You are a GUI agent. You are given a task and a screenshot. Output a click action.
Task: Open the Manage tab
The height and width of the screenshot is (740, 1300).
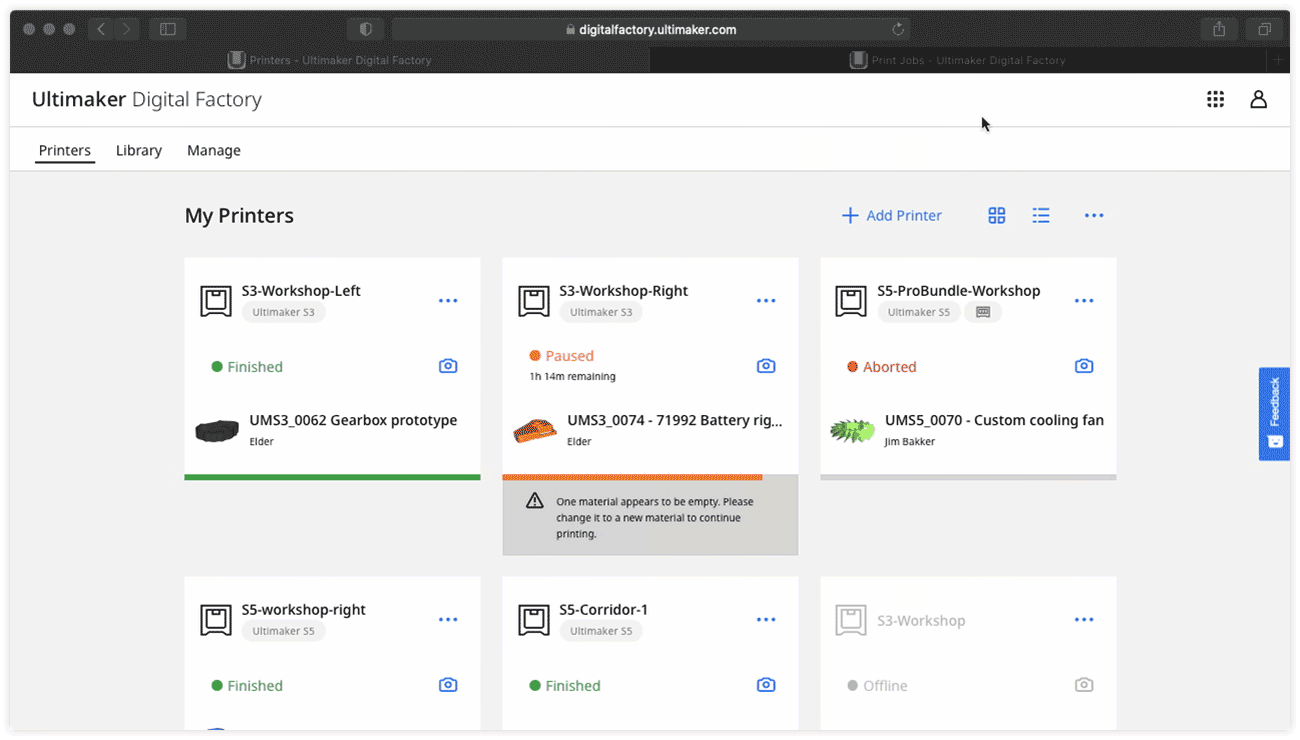pyautogui.click(x=214, y=150)
